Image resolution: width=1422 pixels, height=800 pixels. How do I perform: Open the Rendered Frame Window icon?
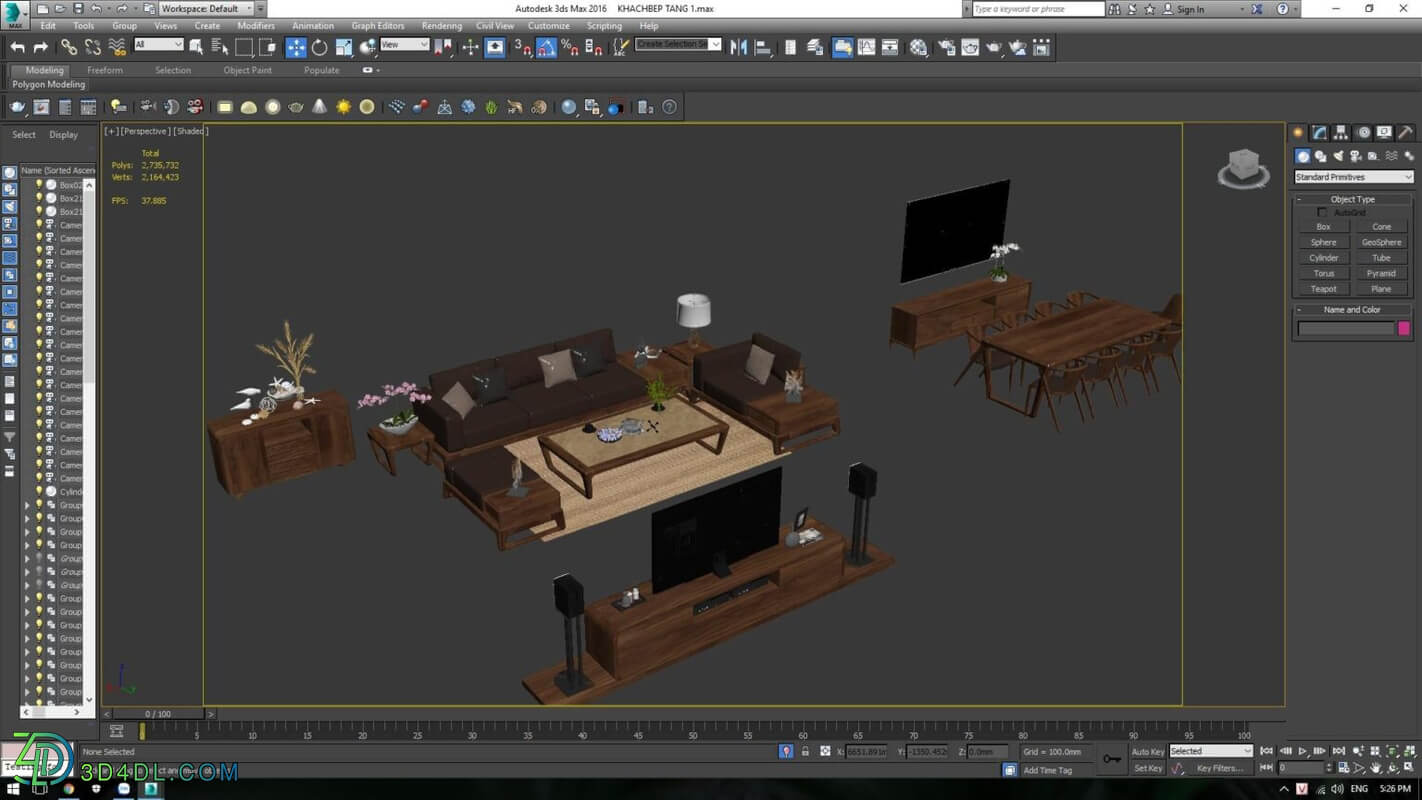970,47
